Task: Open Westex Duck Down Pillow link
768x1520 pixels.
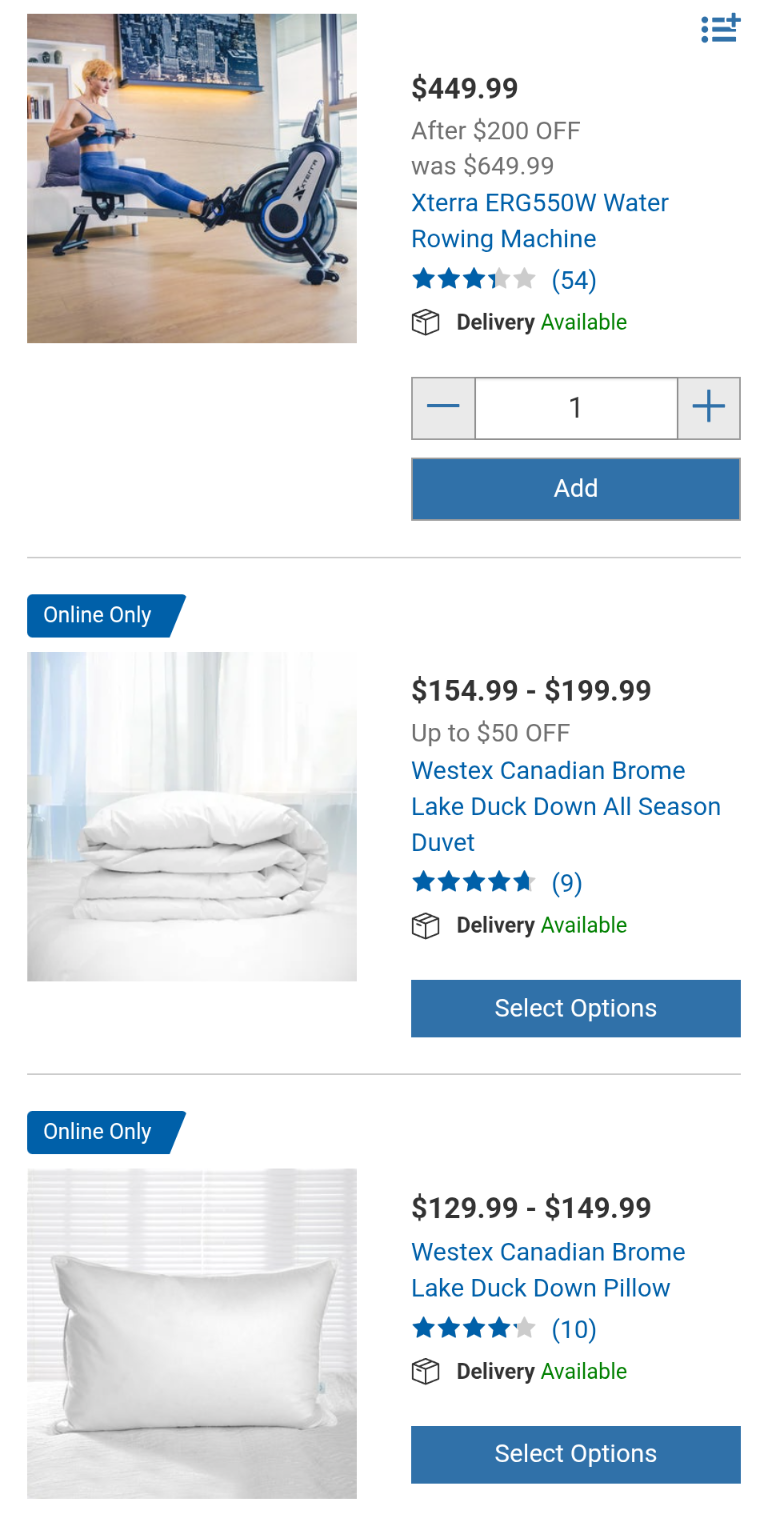Action: [547, 1270]
